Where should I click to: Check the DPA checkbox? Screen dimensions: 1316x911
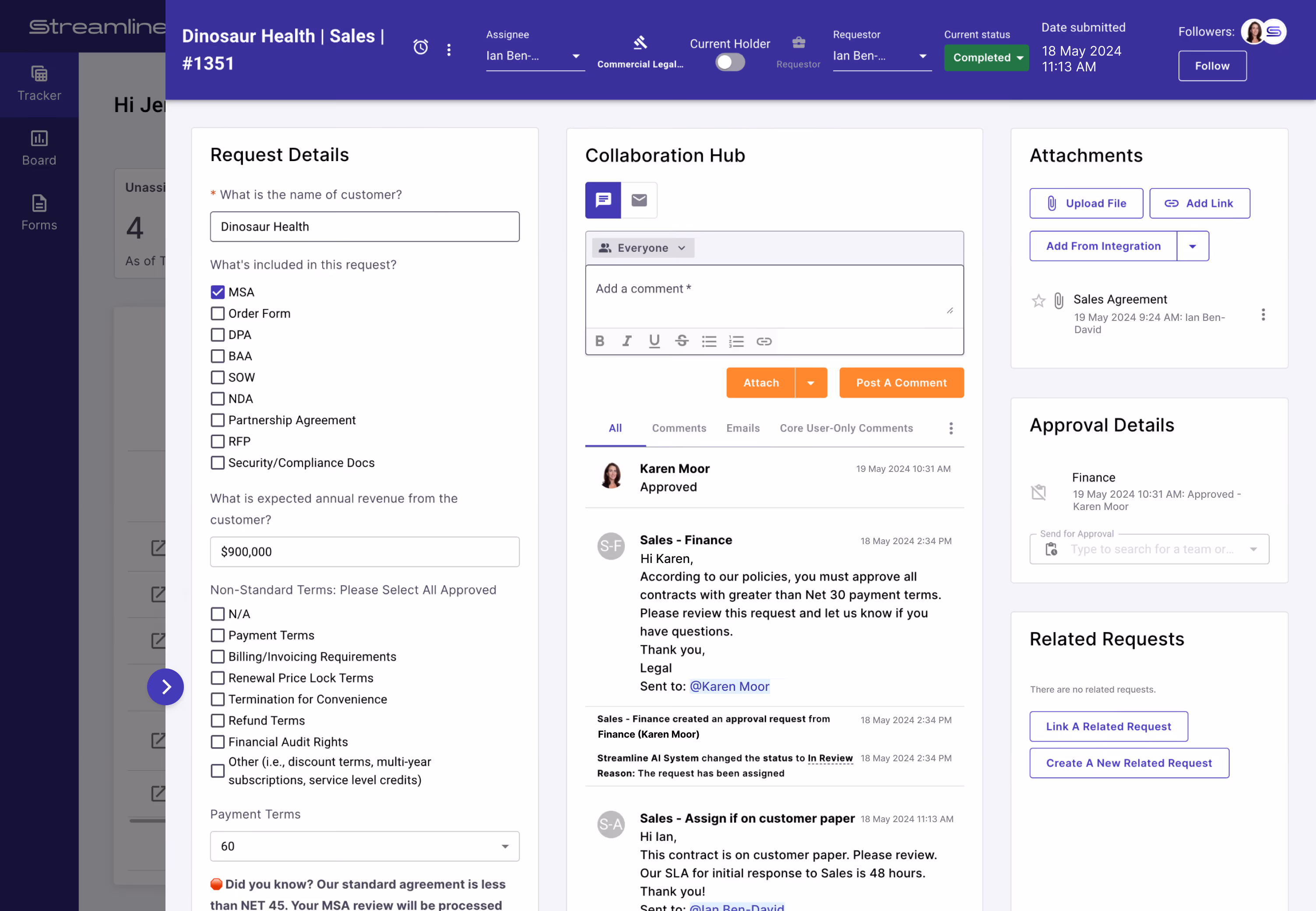218,334
